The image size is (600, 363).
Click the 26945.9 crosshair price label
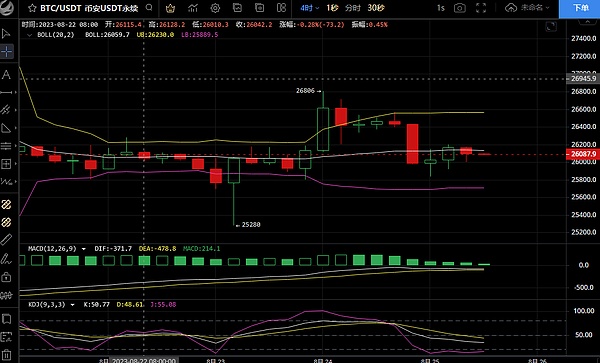(x=583, y=79)
